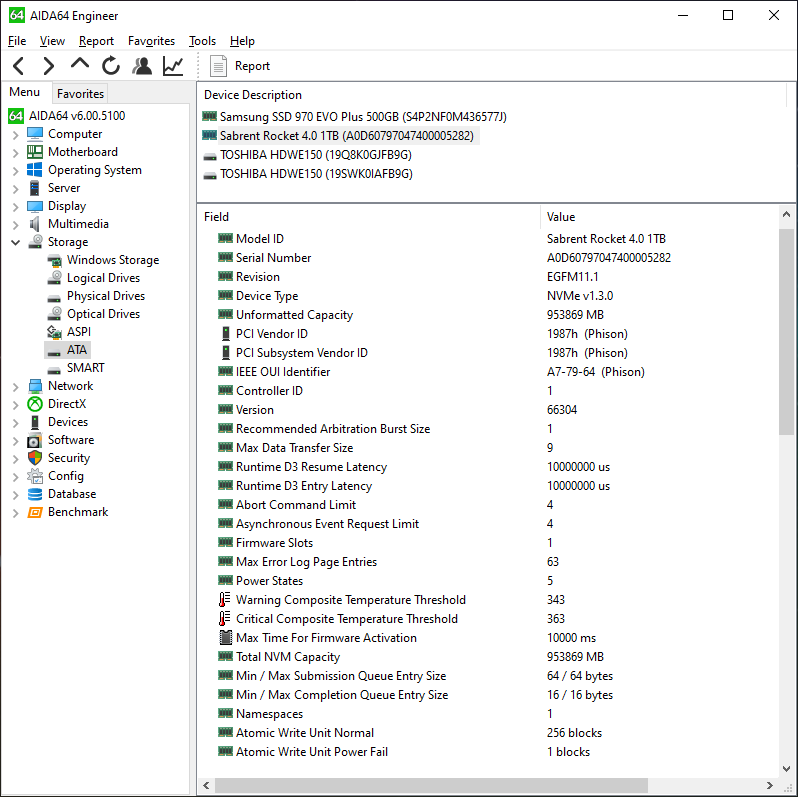Click the AIDA64 v6.00.5100 root icon
This screenshot has width=798, height=797.
coord(16,116)
